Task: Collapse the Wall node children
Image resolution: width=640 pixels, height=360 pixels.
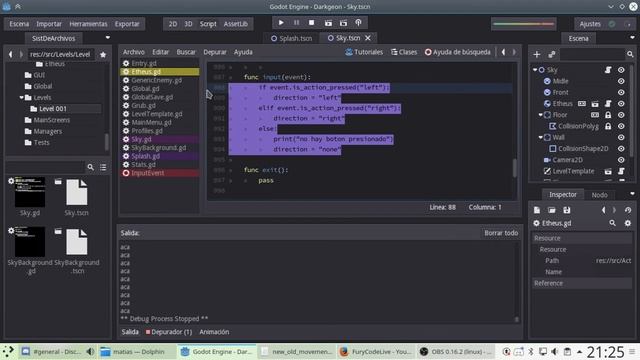Action: [540, 138]
